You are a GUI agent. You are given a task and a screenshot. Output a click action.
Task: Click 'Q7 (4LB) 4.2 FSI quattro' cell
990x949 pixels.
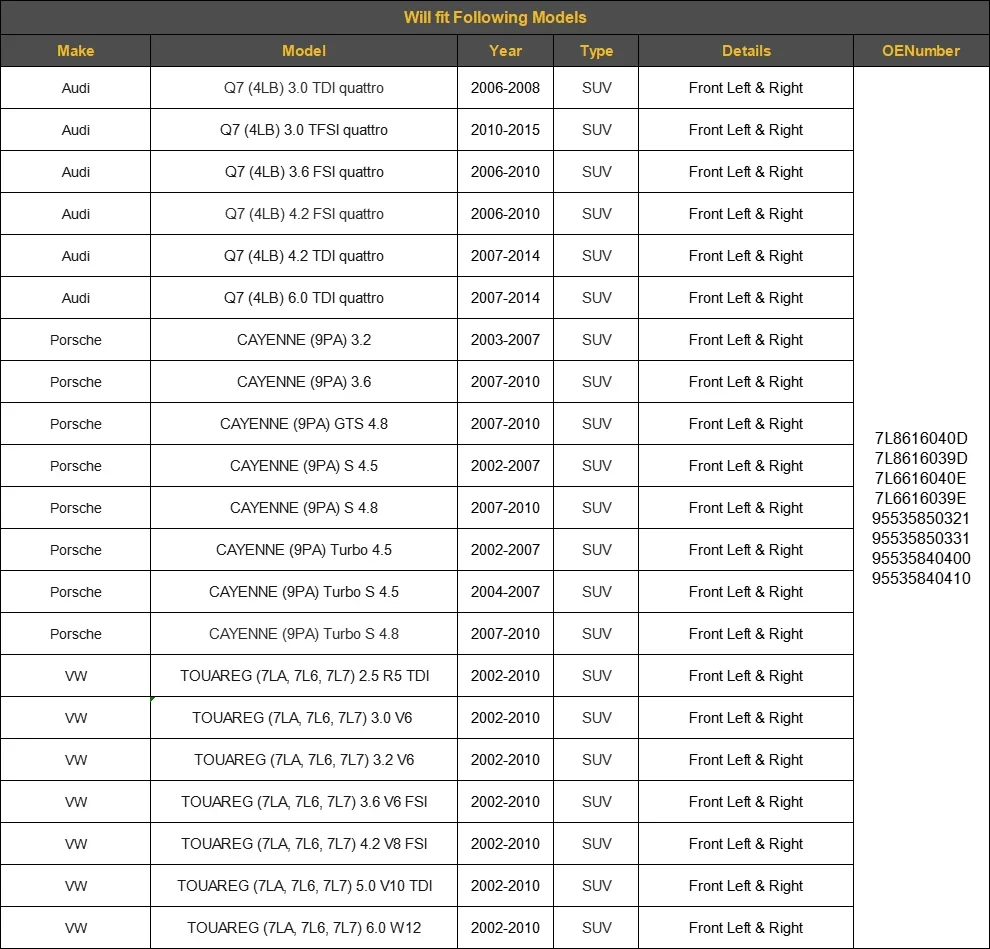pyautogui.click(x=304, y=214)
